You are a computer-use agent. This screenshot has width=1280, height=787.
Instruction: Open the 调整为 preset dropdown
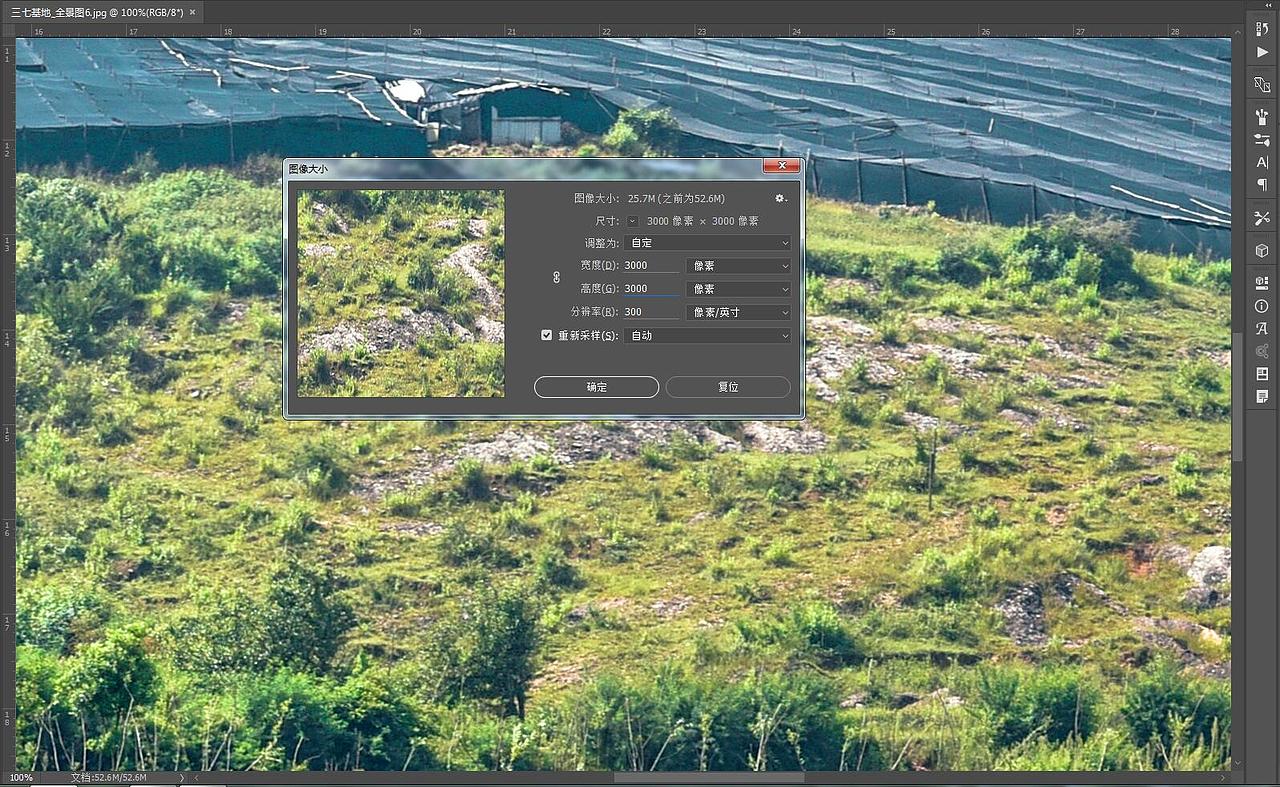[x=709, y=243]
